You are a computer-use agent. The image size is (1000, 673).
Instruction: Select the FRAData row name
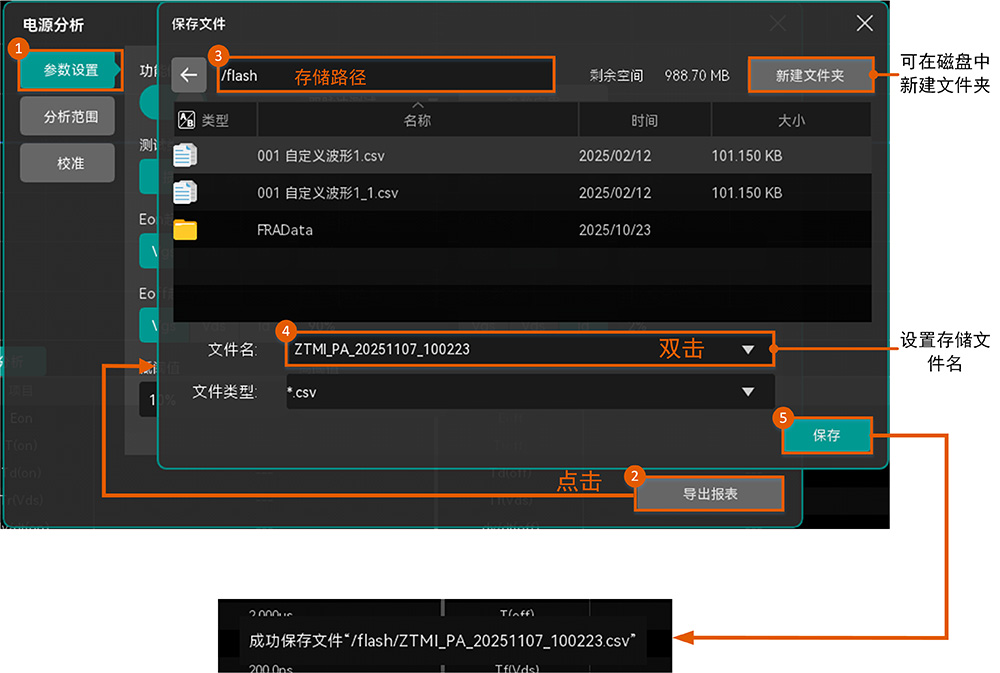tap(285, 230)
